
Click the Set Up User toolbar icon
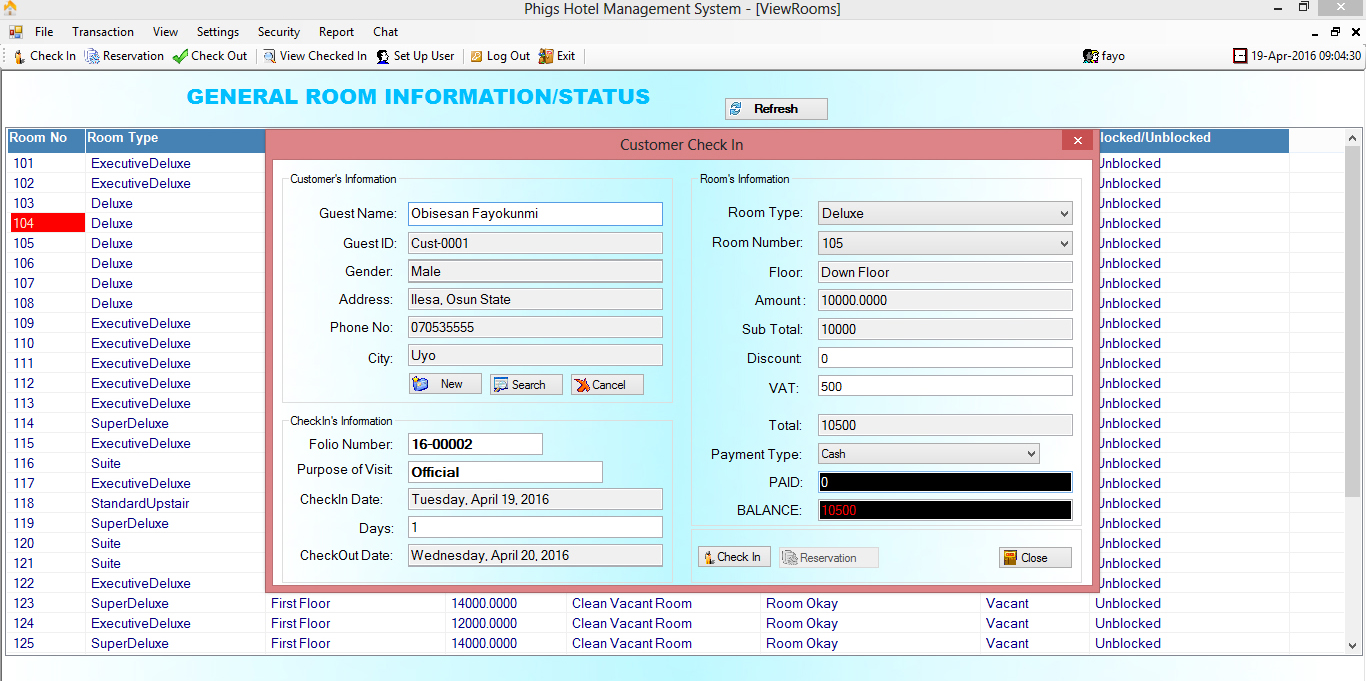(x=383, y=56)
